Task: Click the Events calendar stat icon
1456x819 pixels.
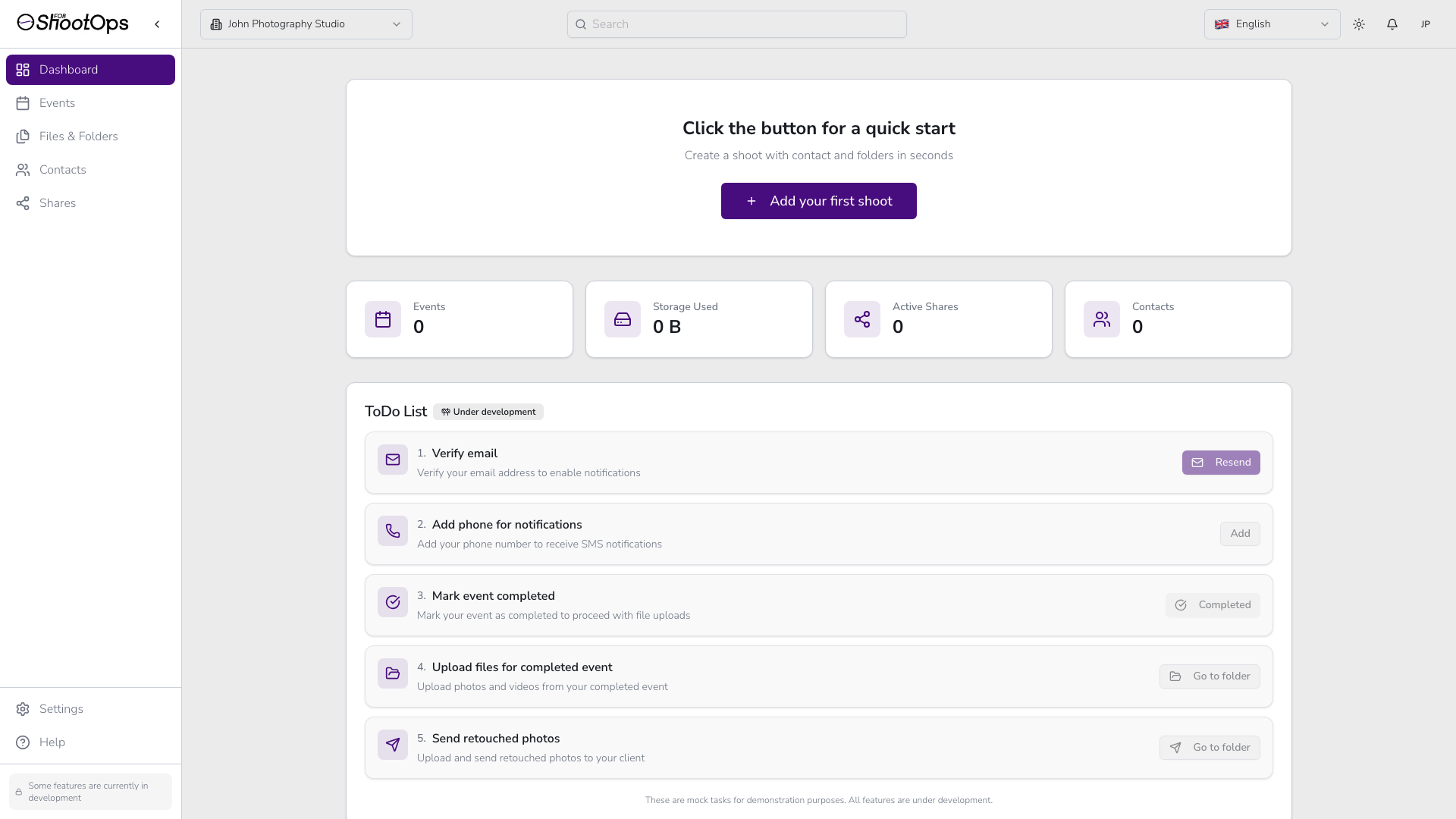Action: [x=383, y=319]
